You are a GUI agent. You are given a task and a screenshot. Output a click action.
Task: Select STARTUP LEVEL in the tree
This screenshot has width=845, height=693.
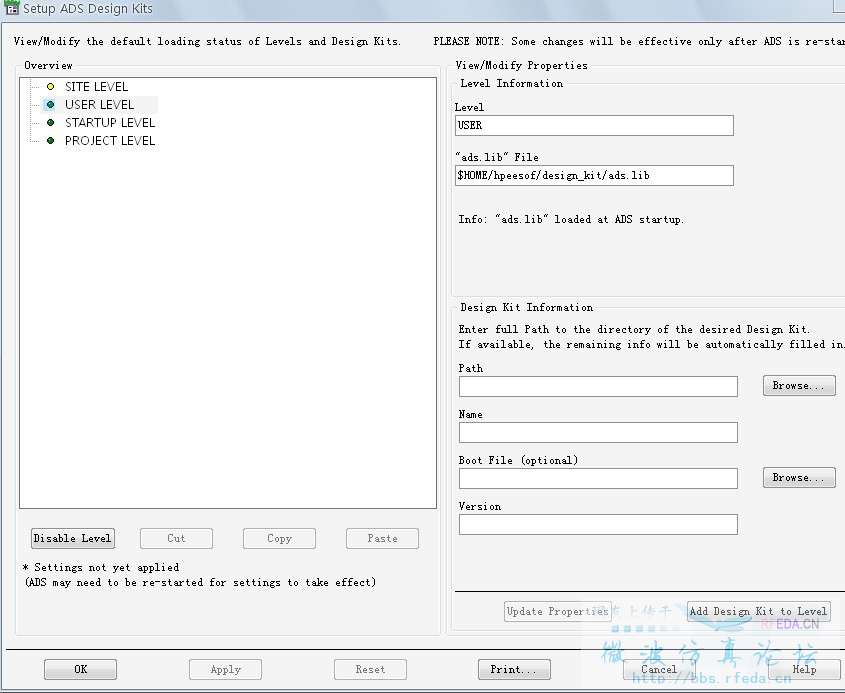click(110, 123)
